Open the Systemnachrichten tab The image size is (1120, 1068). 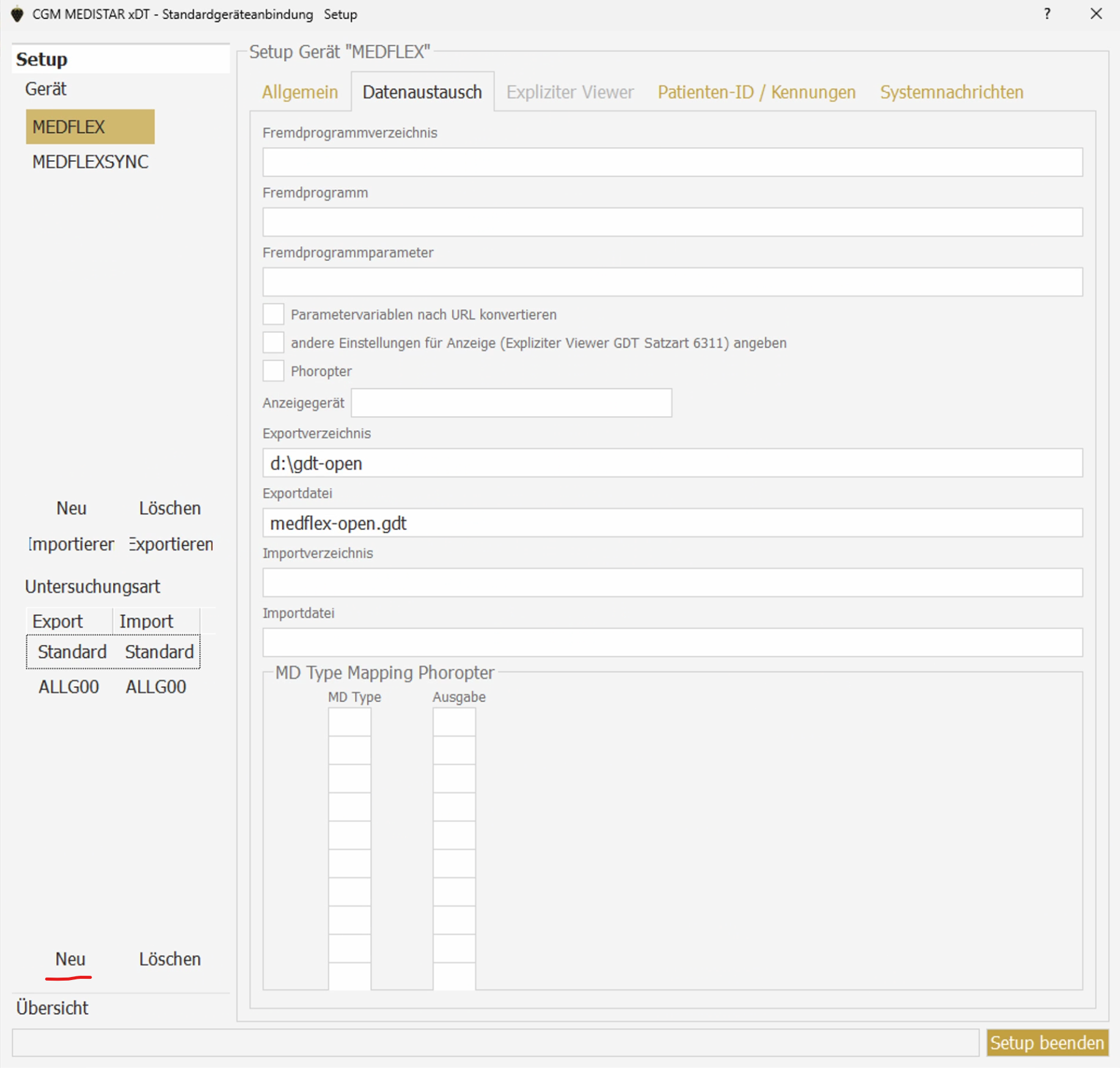click(x=951, y=92)
